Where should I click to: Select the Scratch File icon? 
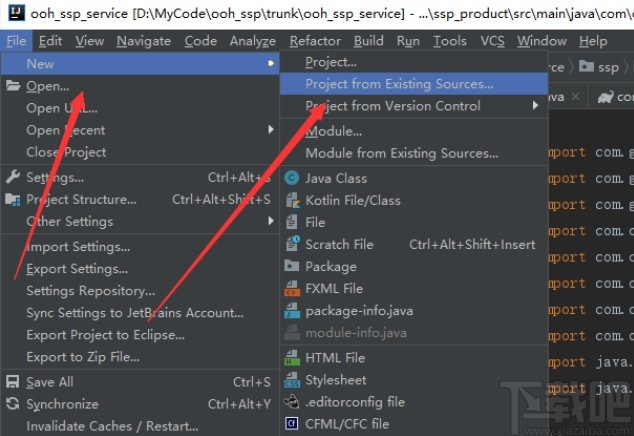point(292,244)
